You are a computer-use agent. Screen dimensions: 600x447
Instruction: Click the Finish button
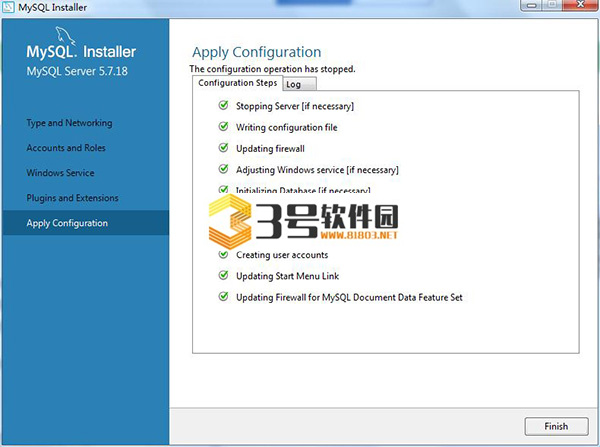click(x=556, y=426)
